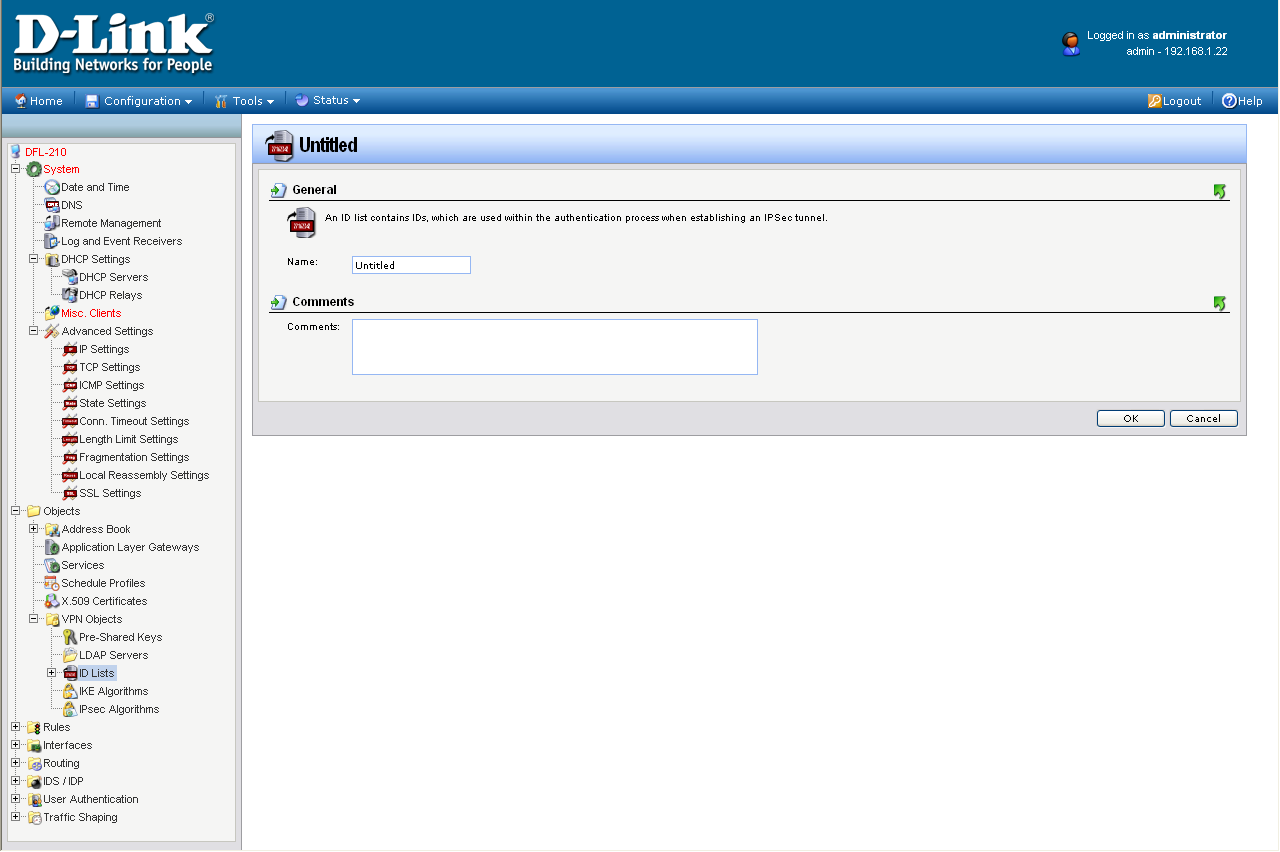Focus the Name input field
The height and width of the screenshot is (852, 1280).
pyautogui.click(x=411, y=265)
